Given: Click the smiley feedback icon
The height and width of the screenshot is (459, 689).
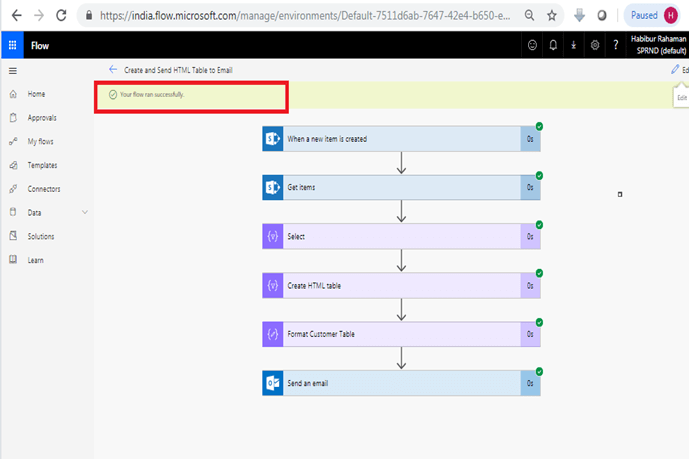Looking at the screenshot, I should (x=532, y=45).
